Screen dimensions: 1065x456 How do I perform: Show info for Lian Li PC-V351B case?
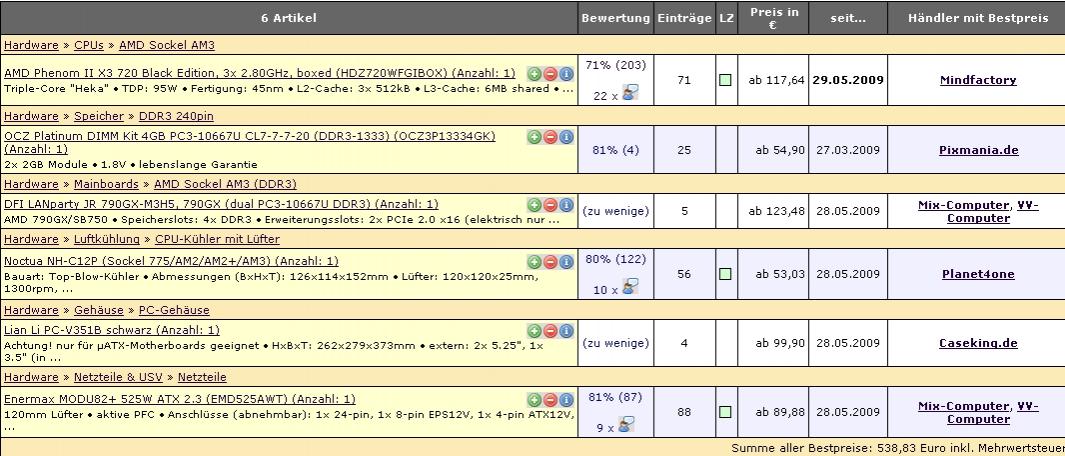click(x=566, y=332)
